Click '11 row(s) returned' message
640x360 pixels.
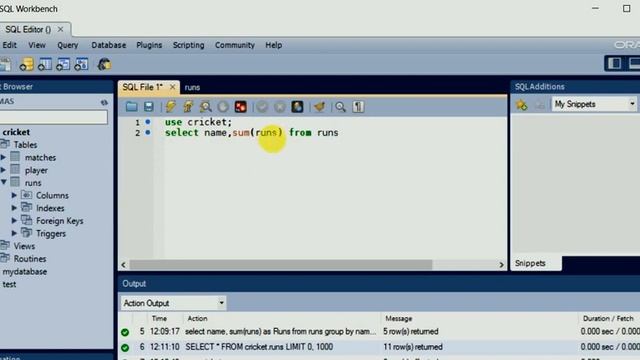click(x=413, y=347)
